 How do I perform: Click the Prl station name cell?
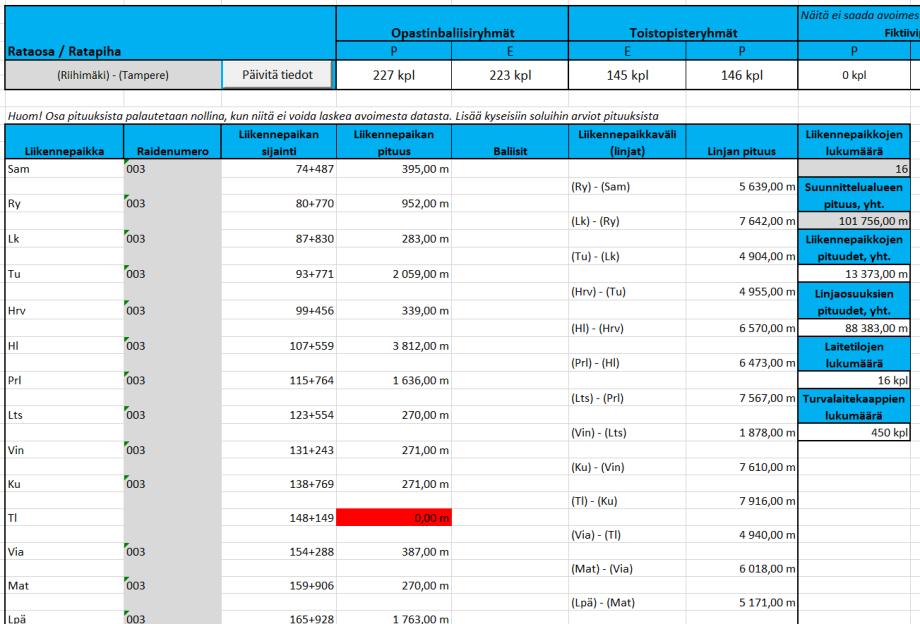pyautogui.click(x=65, y=380)
